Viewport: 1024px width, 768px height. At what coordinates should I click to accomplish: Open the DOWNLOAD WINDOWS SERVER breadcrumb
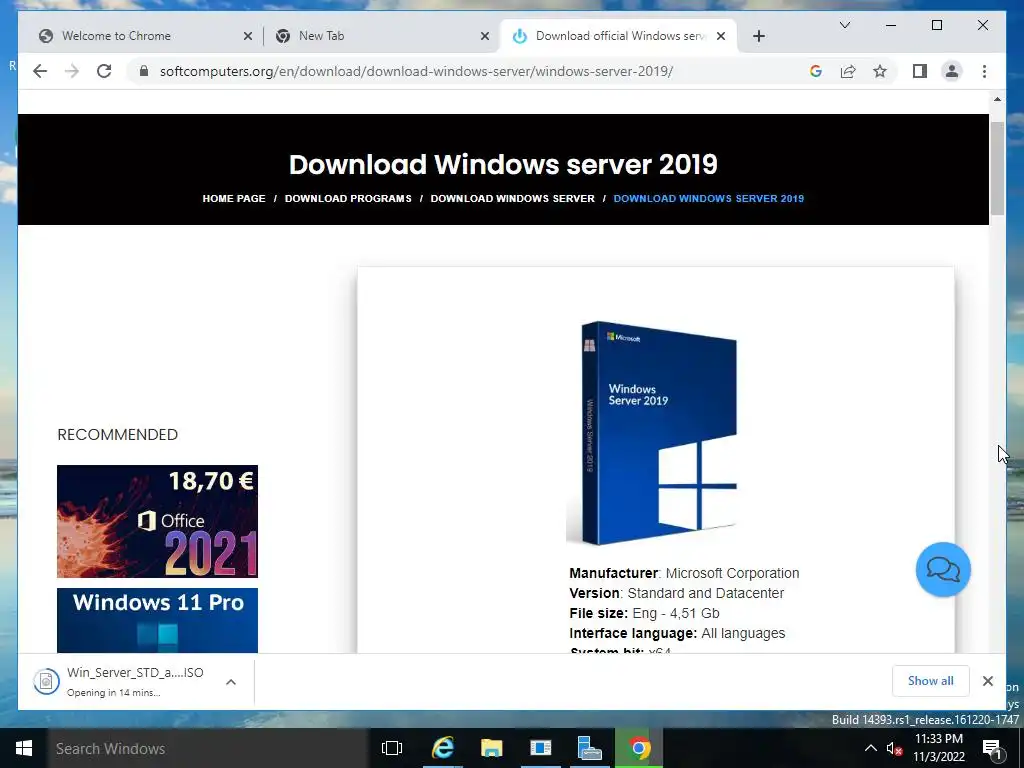pos(513,199)
